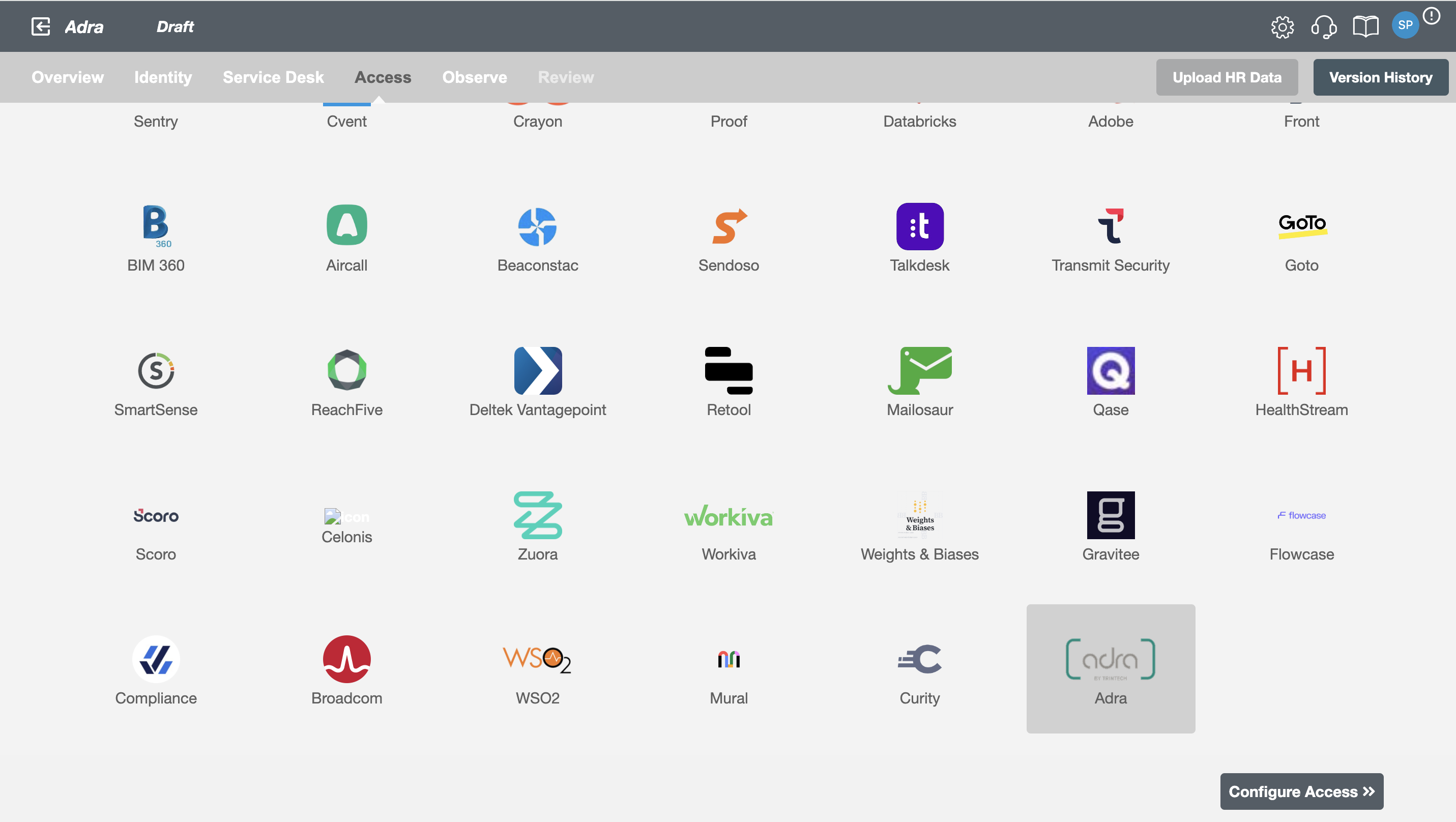Click the highlighted Adra app tile
Image resolution: width=1456 pixels, height=822 pixels.
click(x=1110, y=668)
